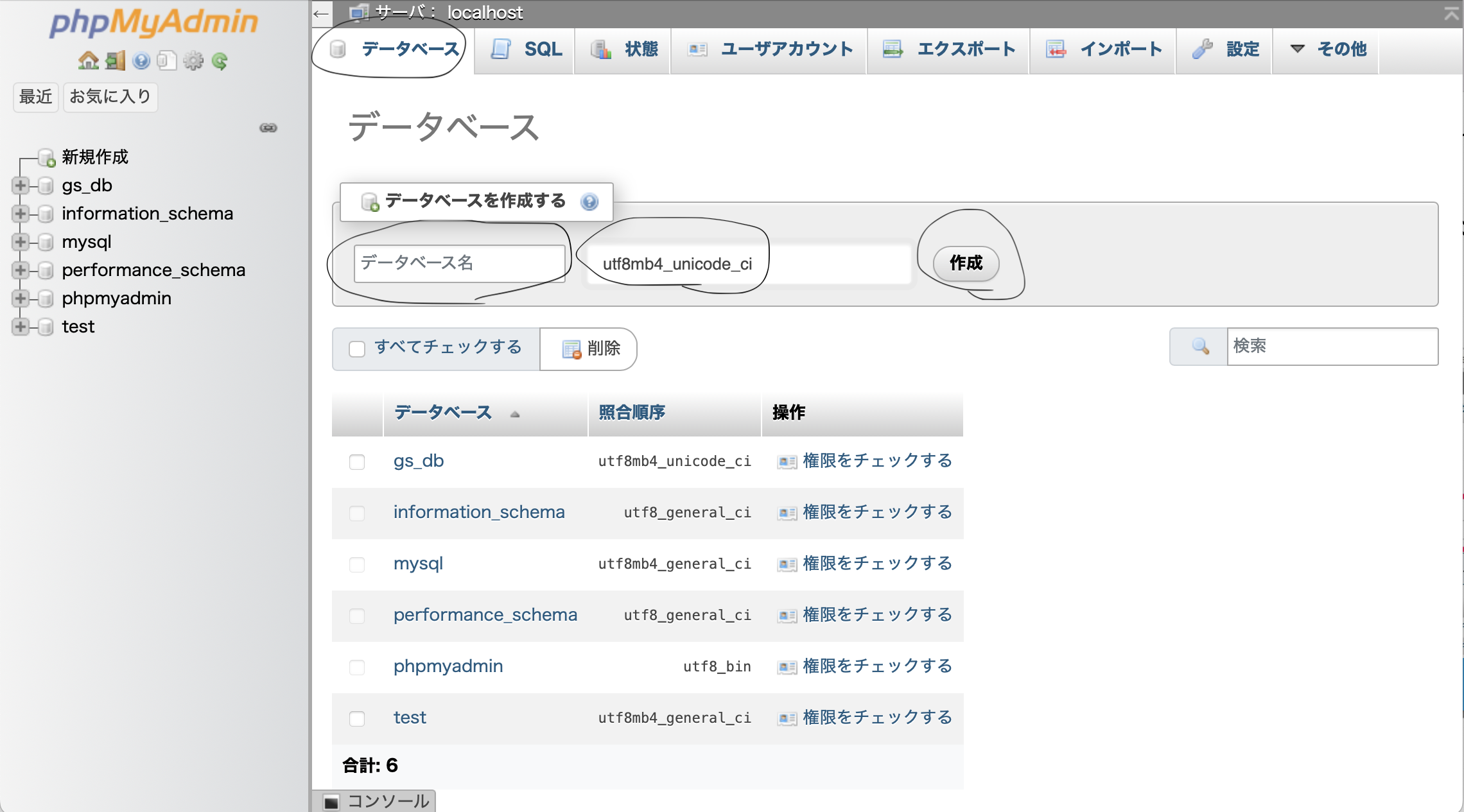The height and width of the screenshot is (812, 1464).
Task: Open the documentation page icon
Action: pyautogui.click(x=166, y=60)
